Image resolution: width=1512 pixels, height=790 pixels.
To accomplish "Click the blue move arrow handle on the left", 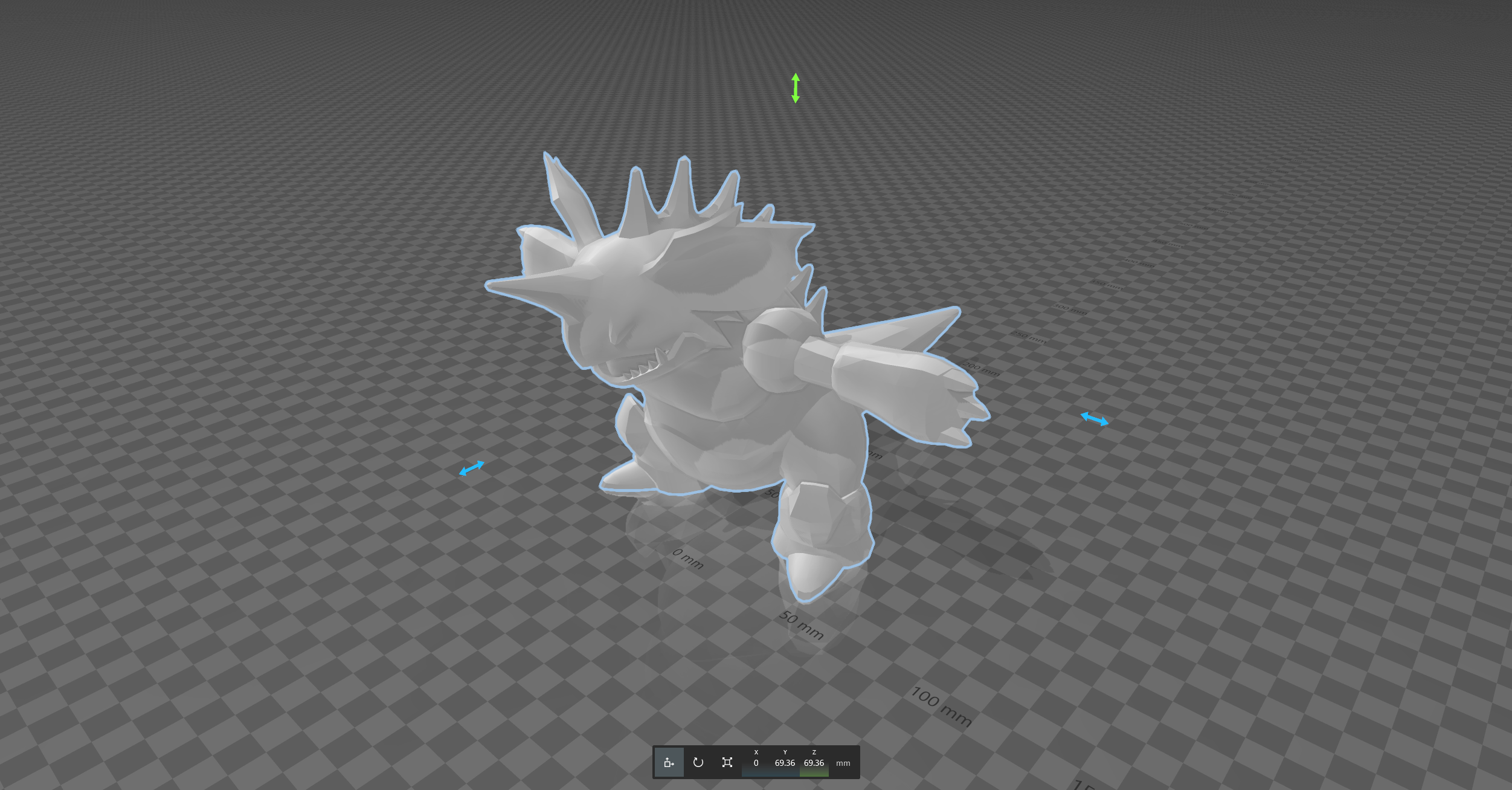I will click(472, 468).
